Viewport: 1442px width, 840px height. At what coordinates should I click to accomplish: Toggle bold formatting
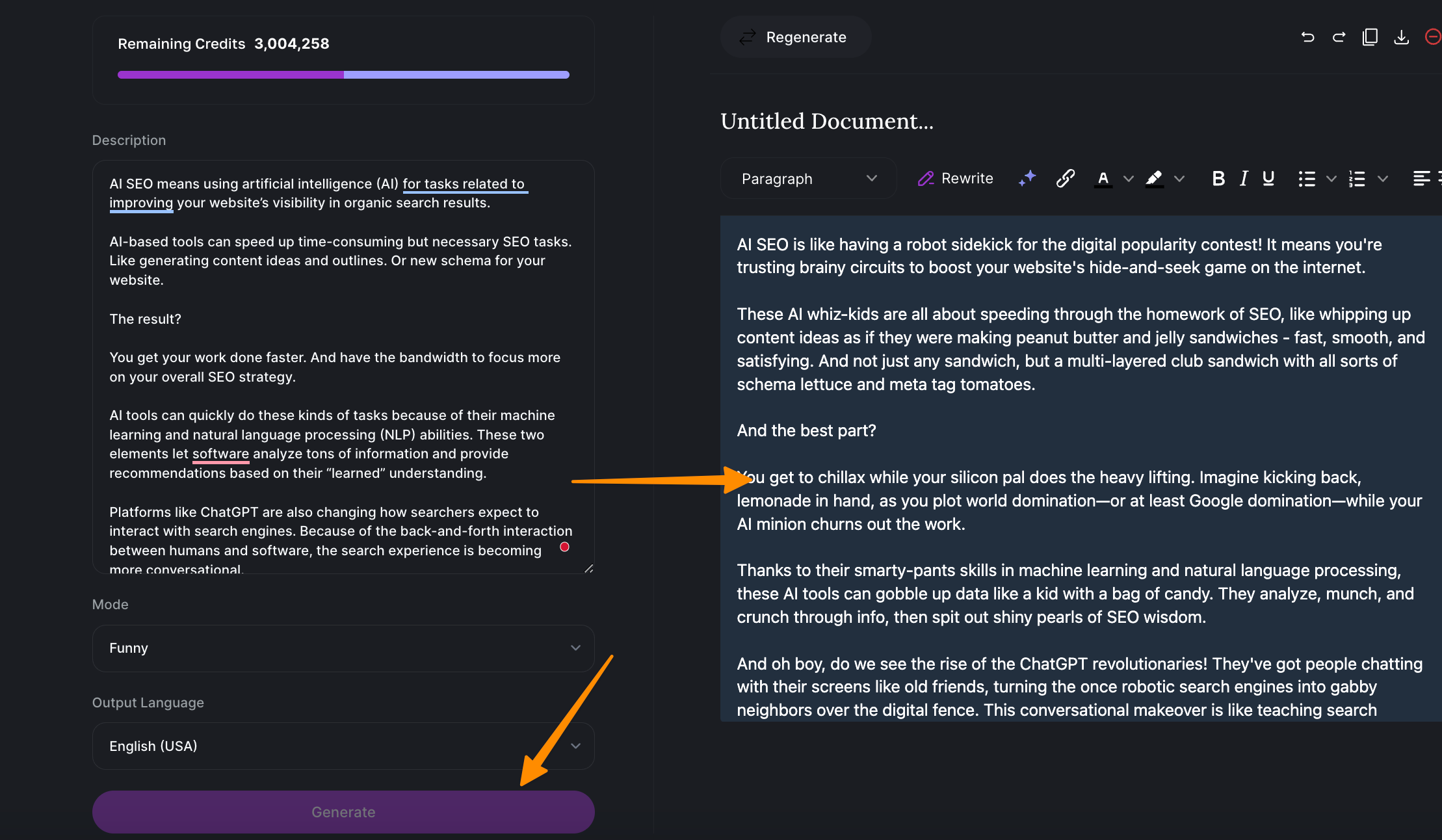pyautogui.click(x=1218, y=178)
